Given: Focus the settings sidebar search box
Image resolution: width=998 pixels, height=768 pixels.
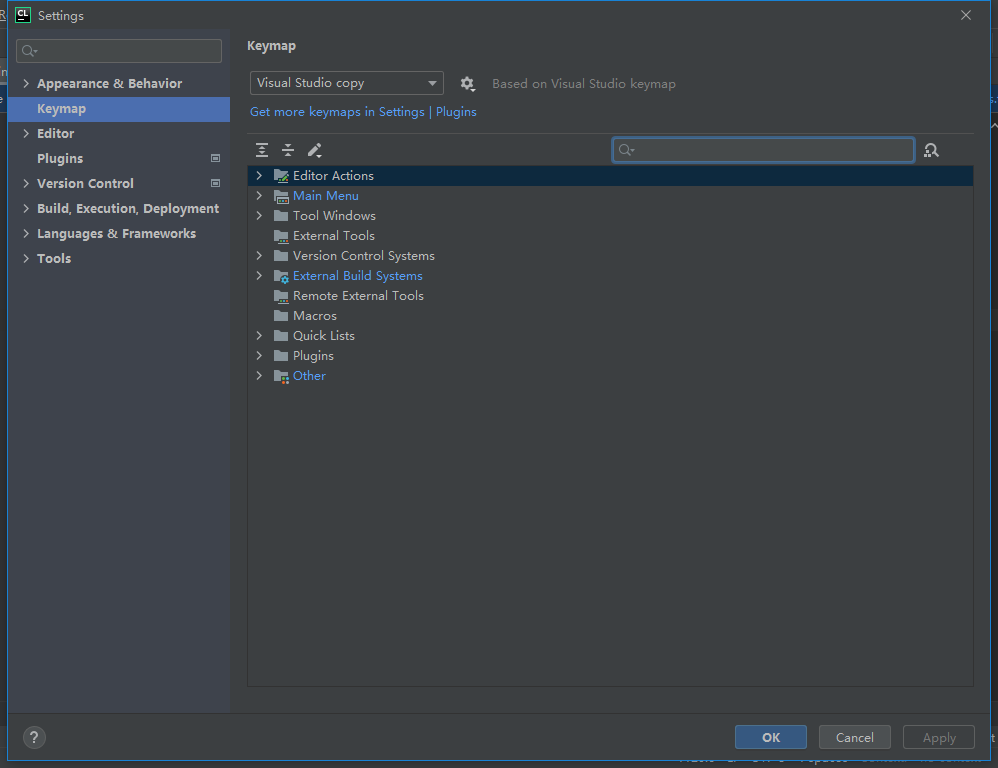Looking at the screenshot, I should [x=119, y=51].
